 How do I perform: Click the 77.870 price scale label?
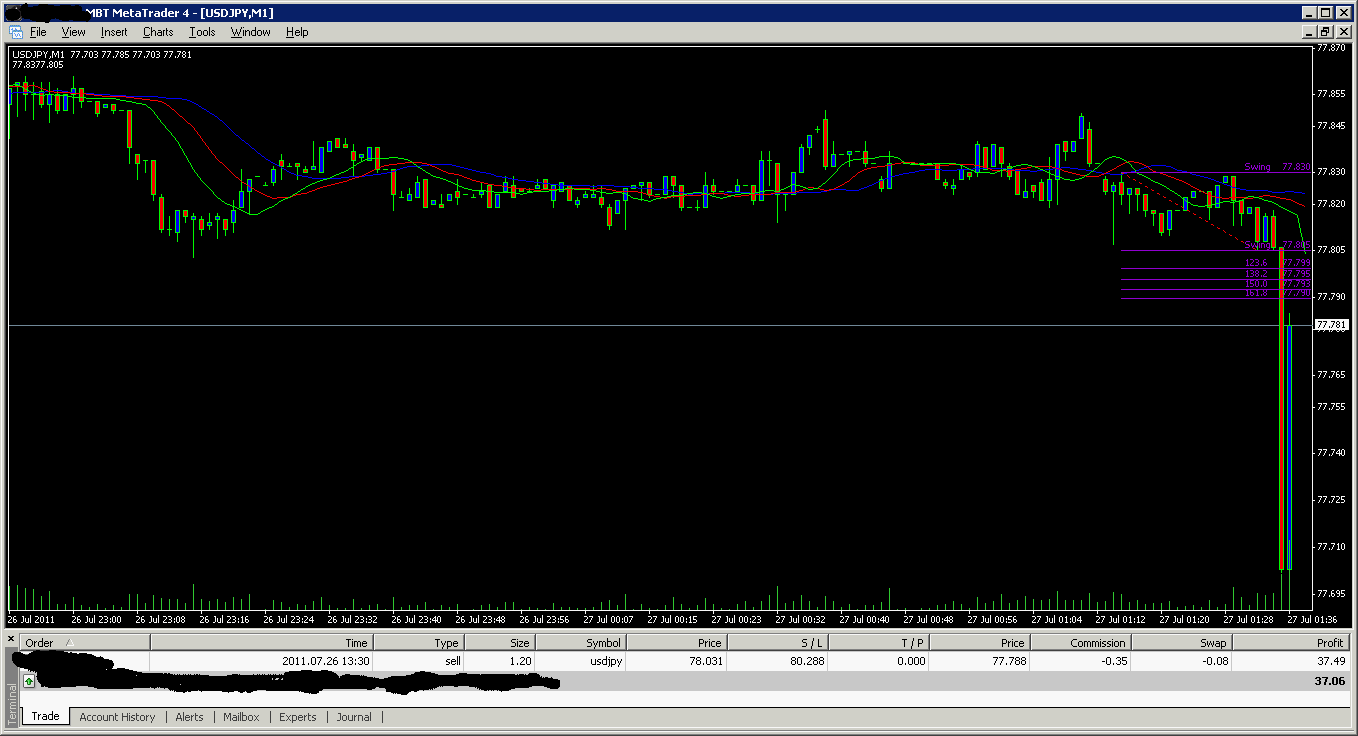[1331, 47]
